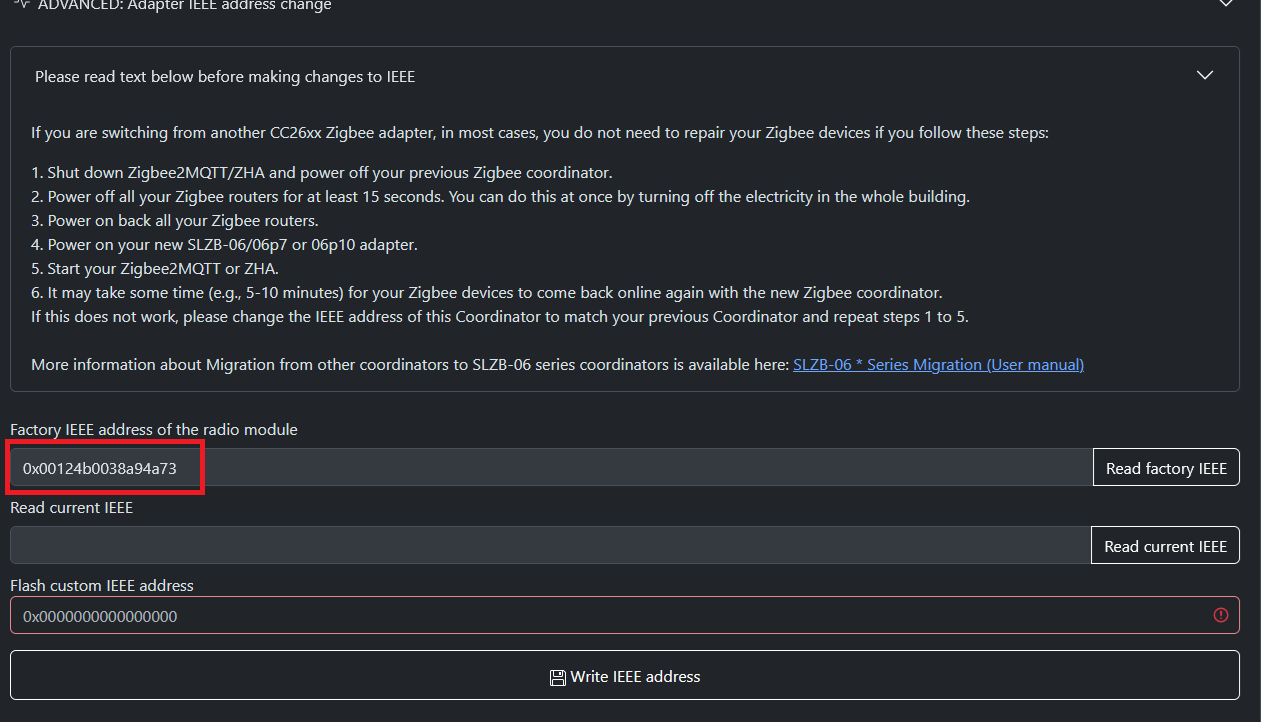Screen dimensions: 1261x722
Task: Click the Write IEEE address button
Action: pos(625,676)
